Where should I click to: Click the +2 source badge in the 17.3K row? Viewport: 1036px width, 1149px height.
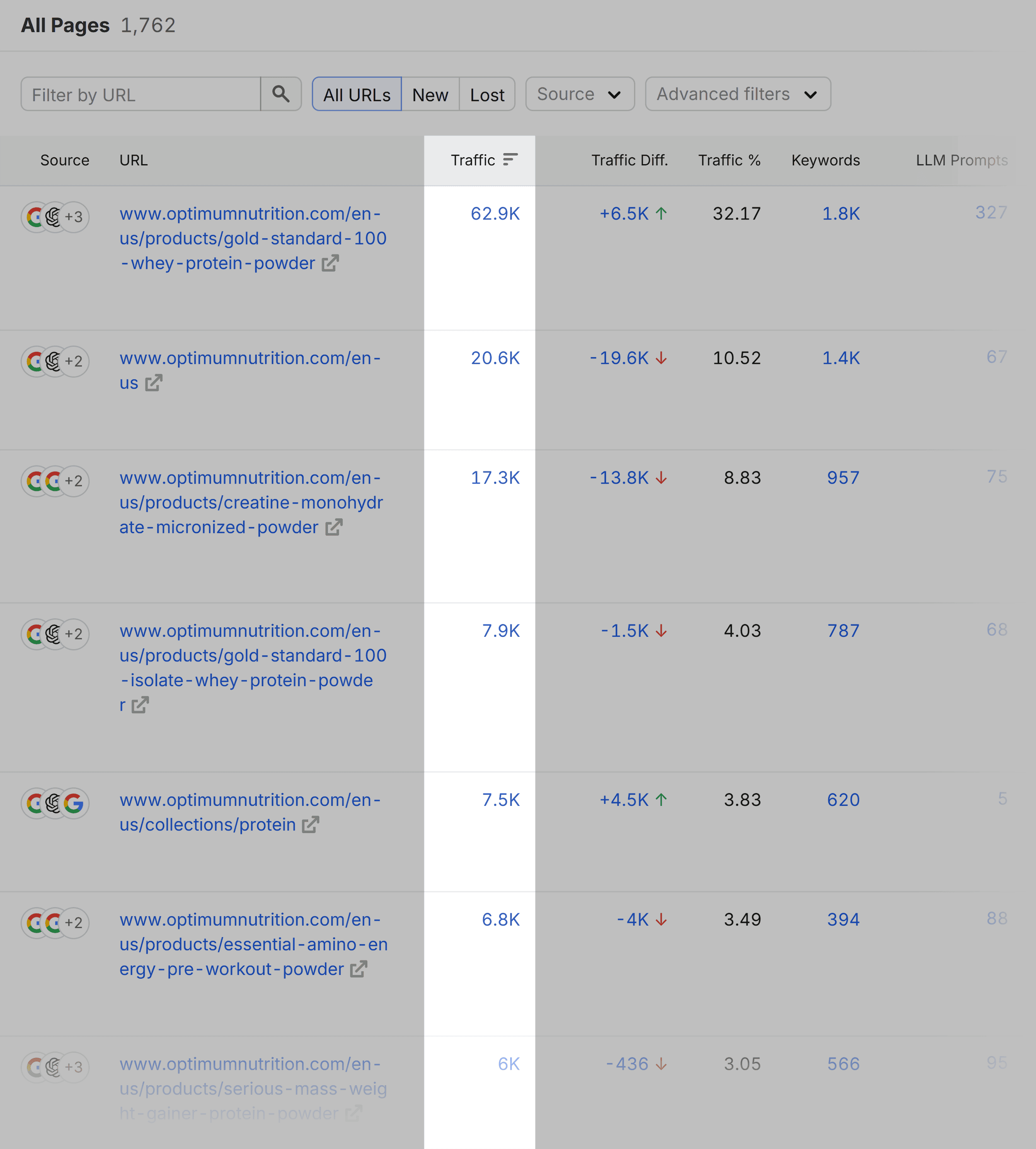[74, 481]
